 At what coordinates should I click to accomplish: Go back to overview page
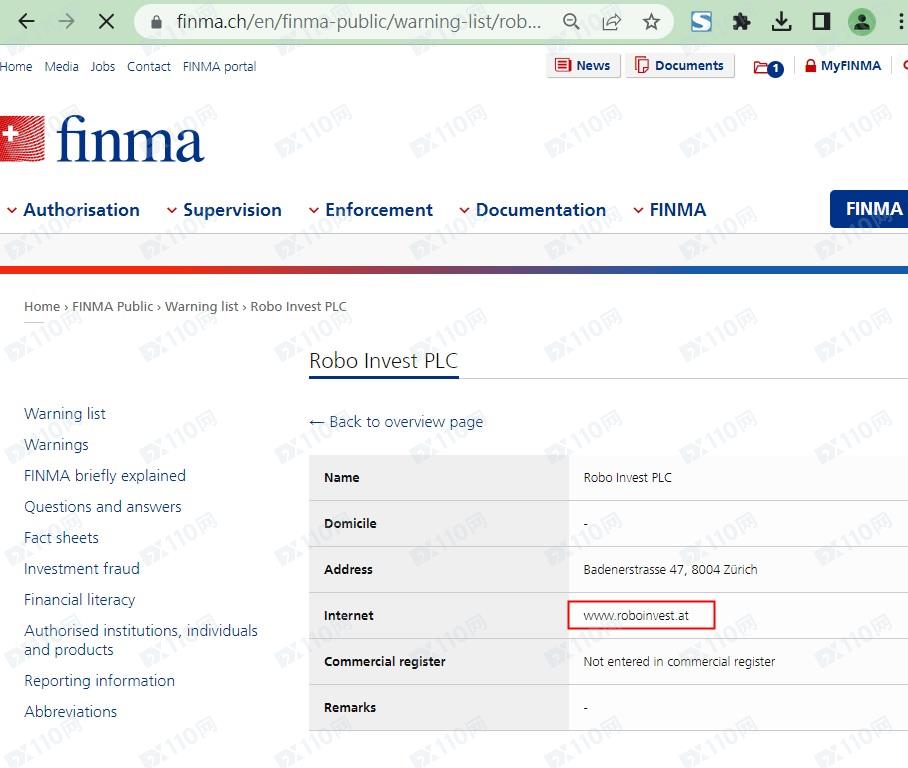tap(396, 422)
